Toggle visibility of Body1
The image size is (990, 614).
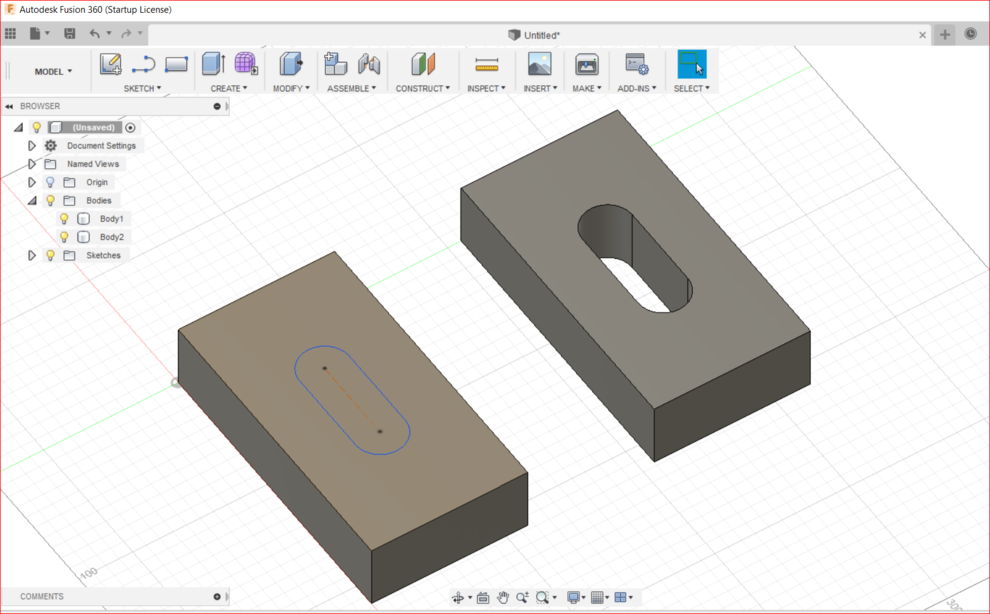pyautogui.click(x=64, y=219)
